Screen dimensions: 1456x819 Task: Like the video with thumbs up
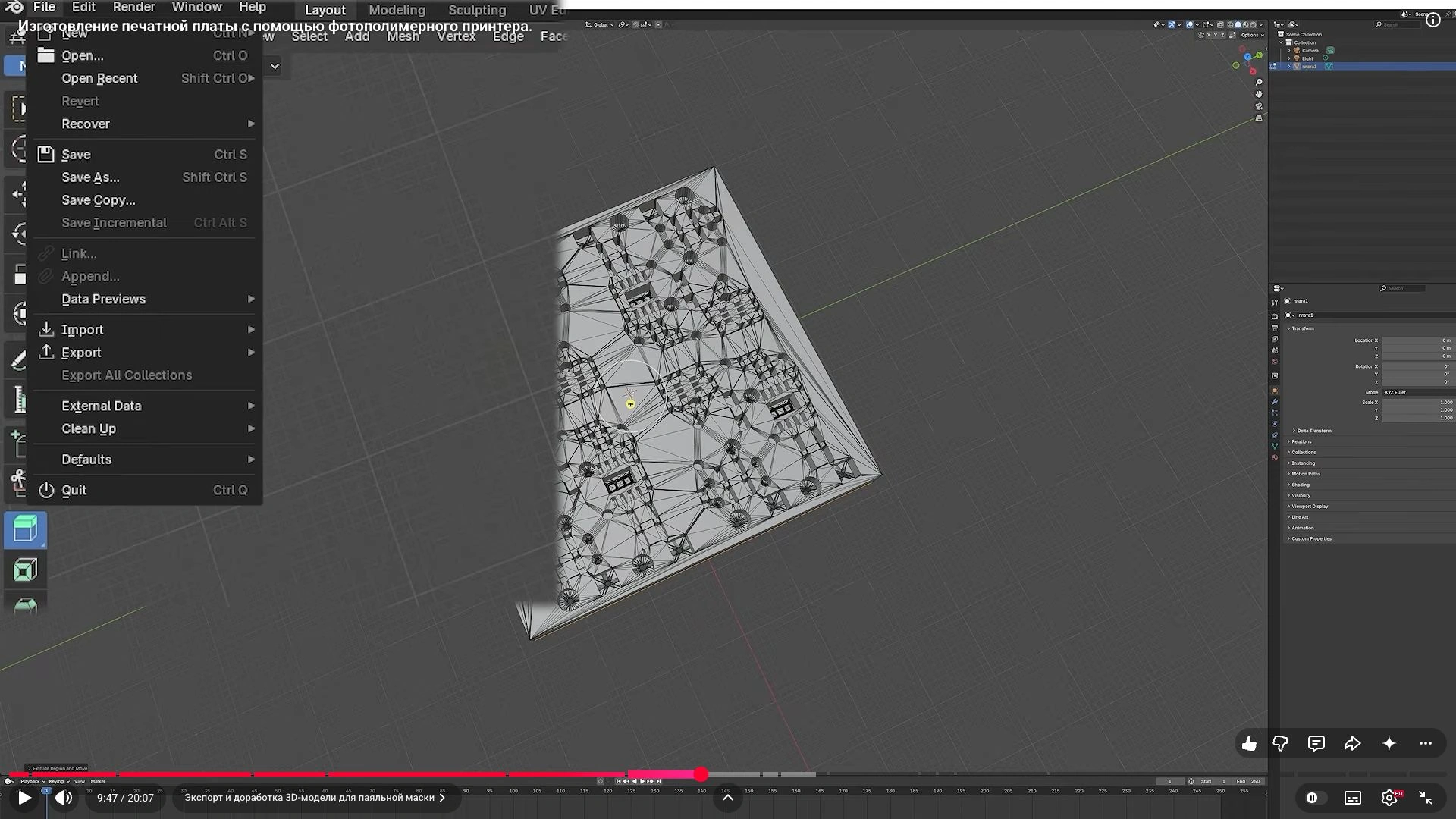tap(1249, 743)
